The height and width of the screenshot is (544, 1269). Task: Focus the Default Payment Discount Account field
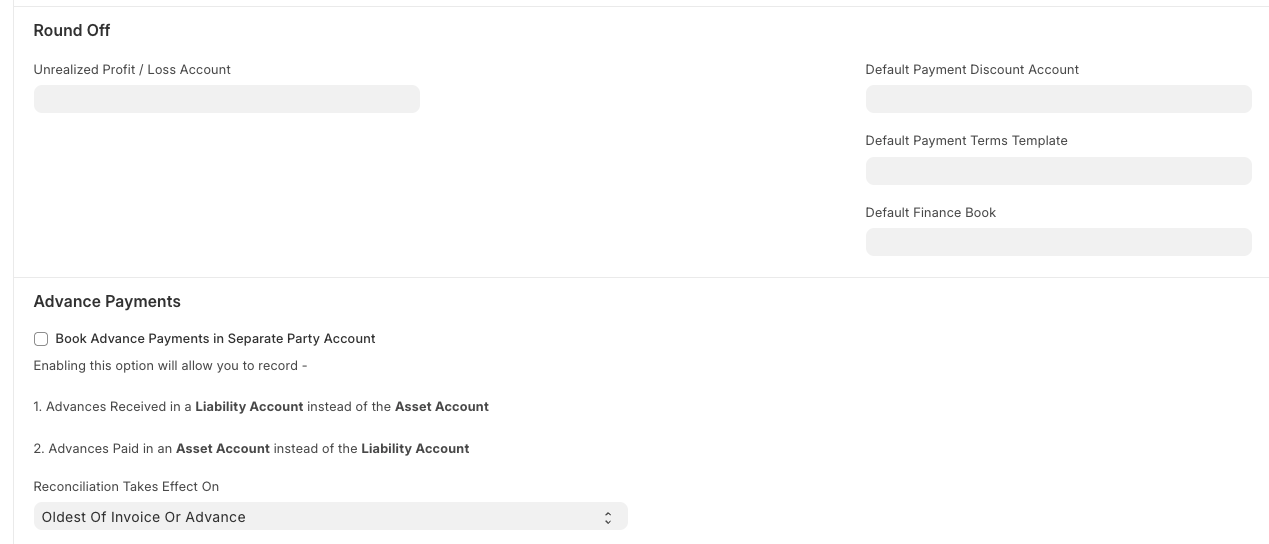pos(1058,99)
